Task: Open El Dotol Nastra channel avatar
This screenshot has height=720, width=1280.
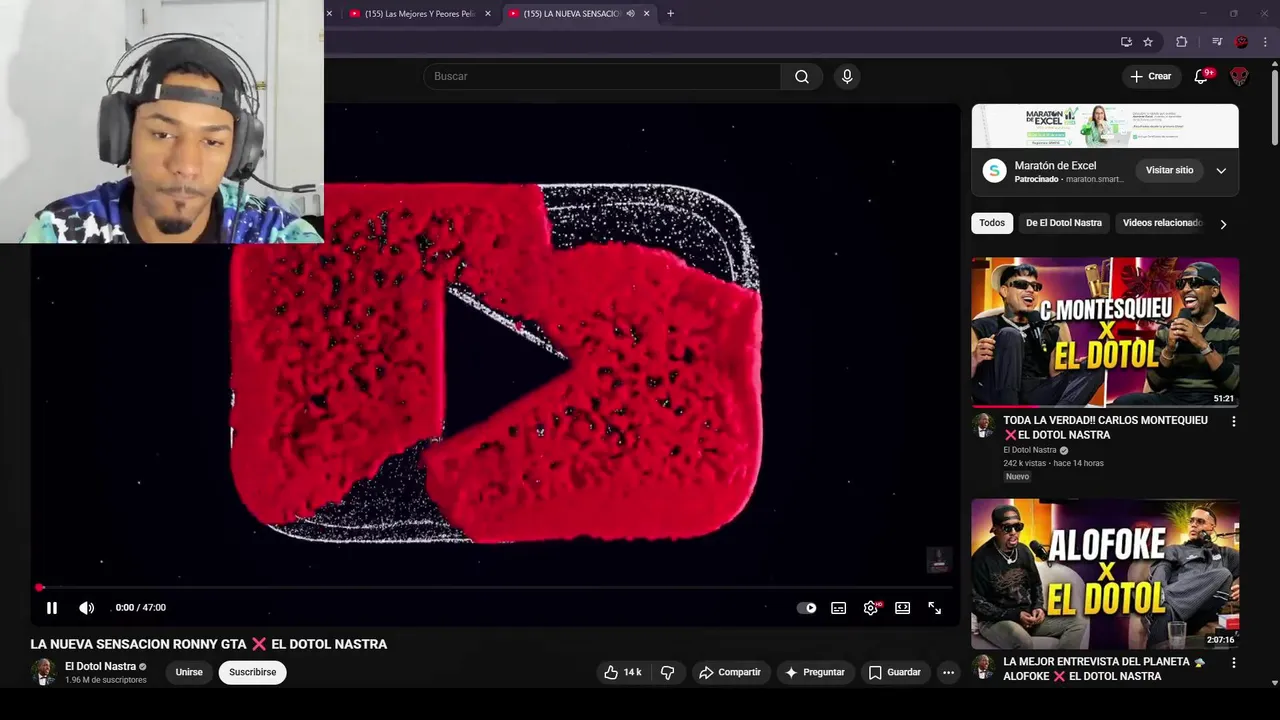Action: [x=43, y=672]
